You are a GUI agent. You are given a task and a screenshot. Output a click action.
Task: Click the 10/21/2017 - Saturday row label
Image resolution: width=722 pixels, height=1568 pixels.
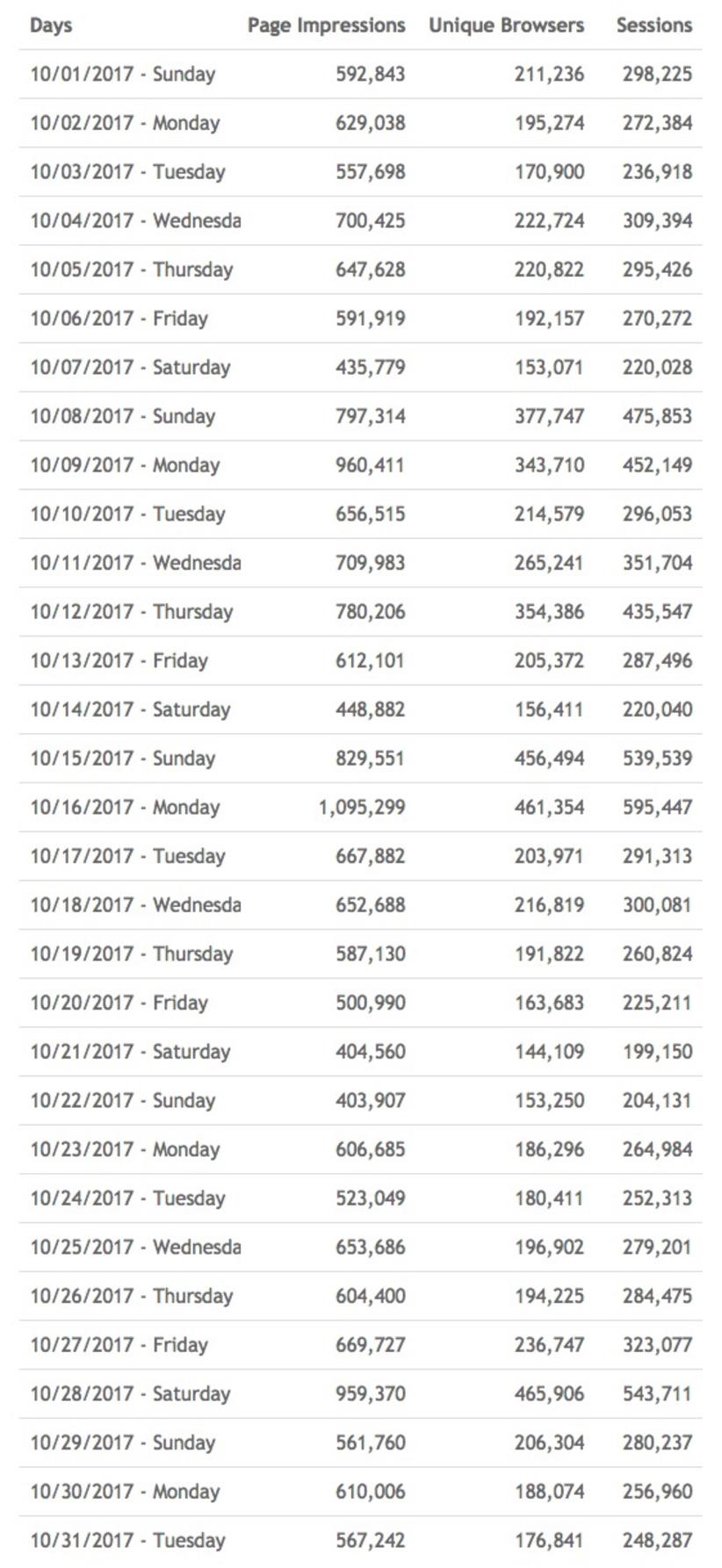click(130, 1051)
